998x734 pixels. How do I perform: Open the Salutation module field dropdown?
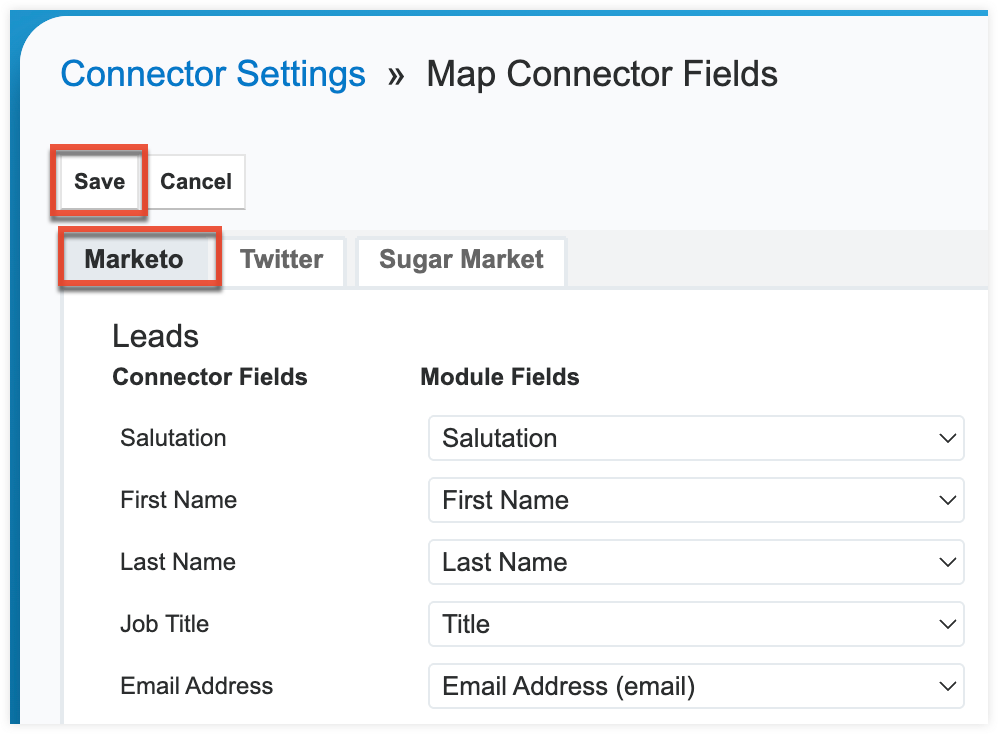click(x=696, y=438)
